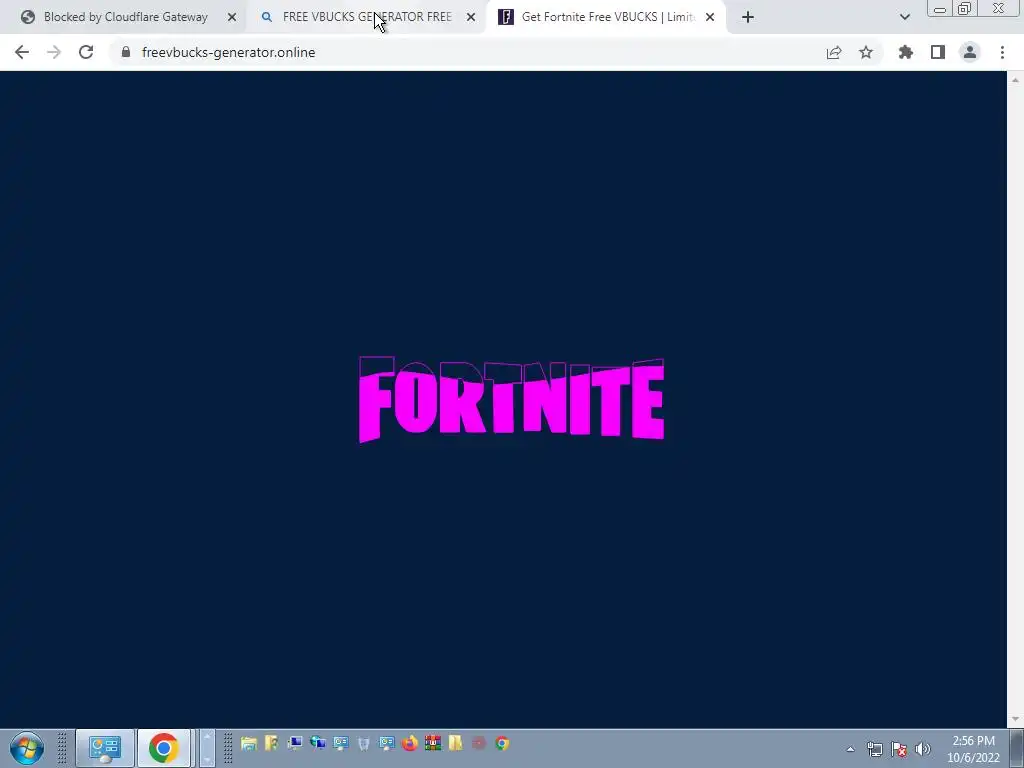Close the Chrome window
Image resolution: width=1024 pixels, height=768 pixels.
pos(998,8)
